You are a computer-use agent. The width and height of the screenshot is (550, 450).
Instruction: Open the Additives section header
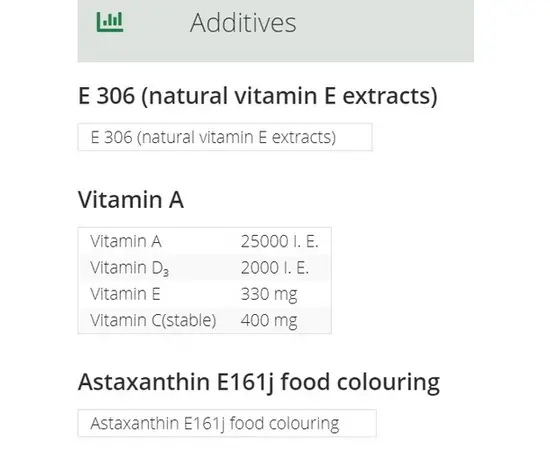pos(275,31)
